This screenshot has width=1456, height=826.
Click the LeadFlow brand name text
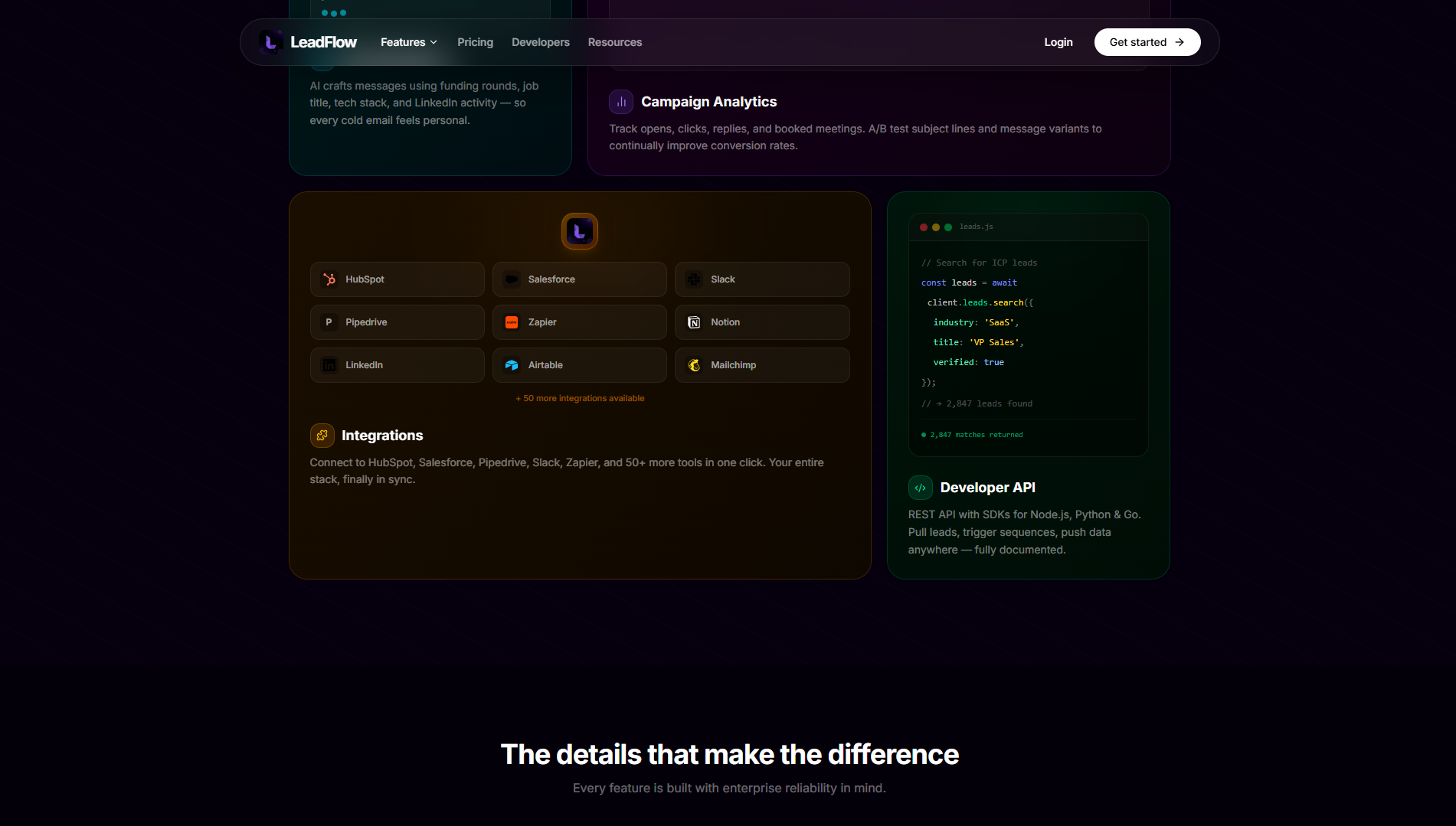323,42
